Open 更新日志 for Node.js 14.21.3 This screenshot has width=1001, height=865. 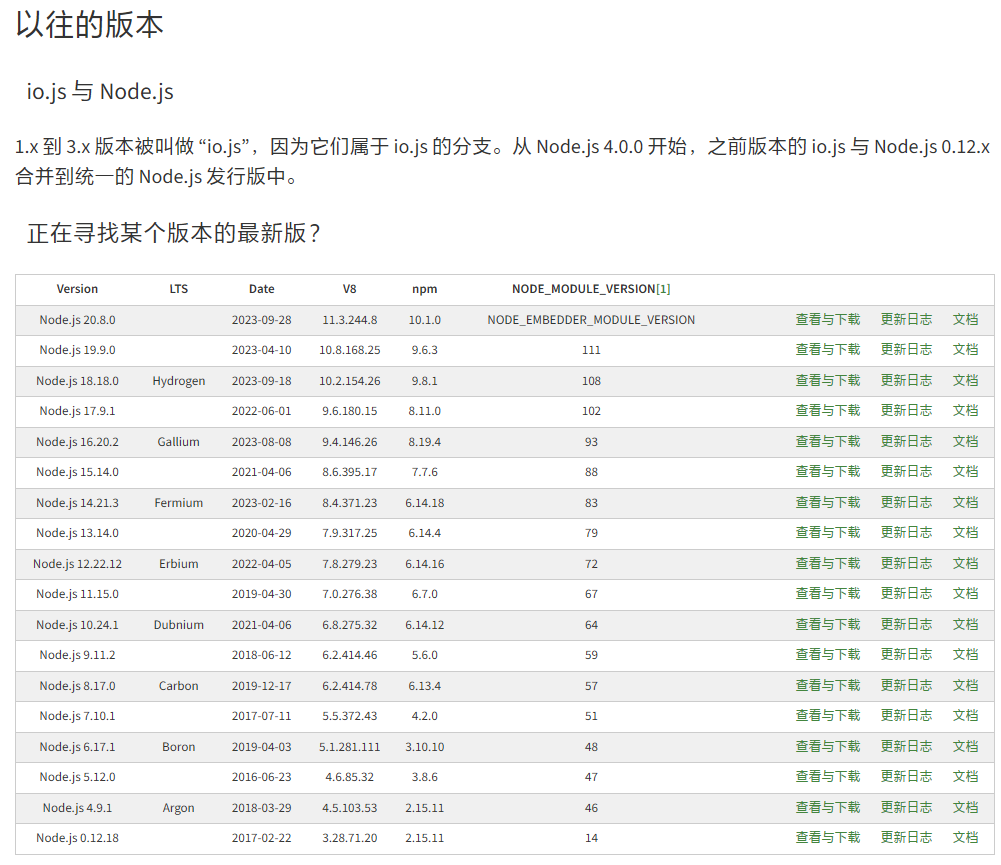click(906, 502)
